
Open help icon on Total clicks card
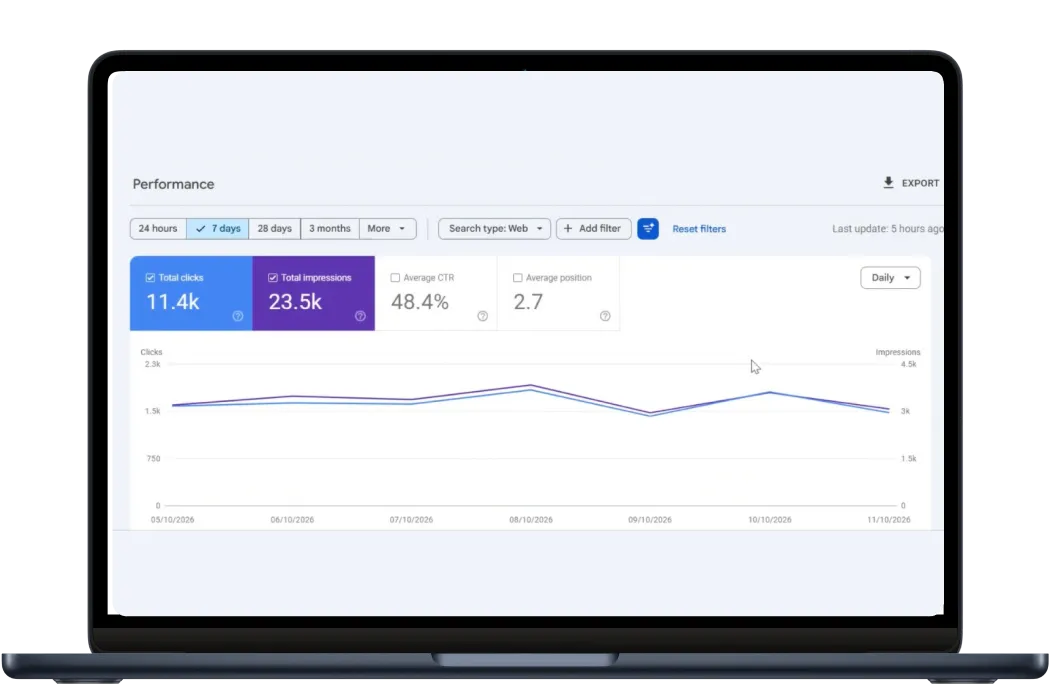238,316
